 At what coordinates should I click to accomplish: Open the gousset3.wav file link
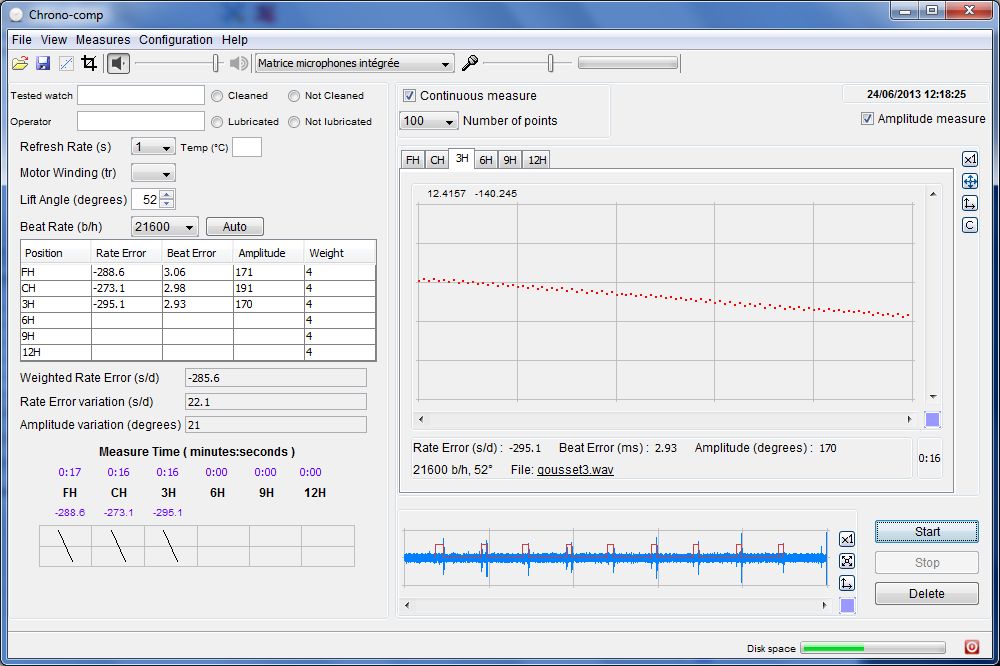(575, 469)
